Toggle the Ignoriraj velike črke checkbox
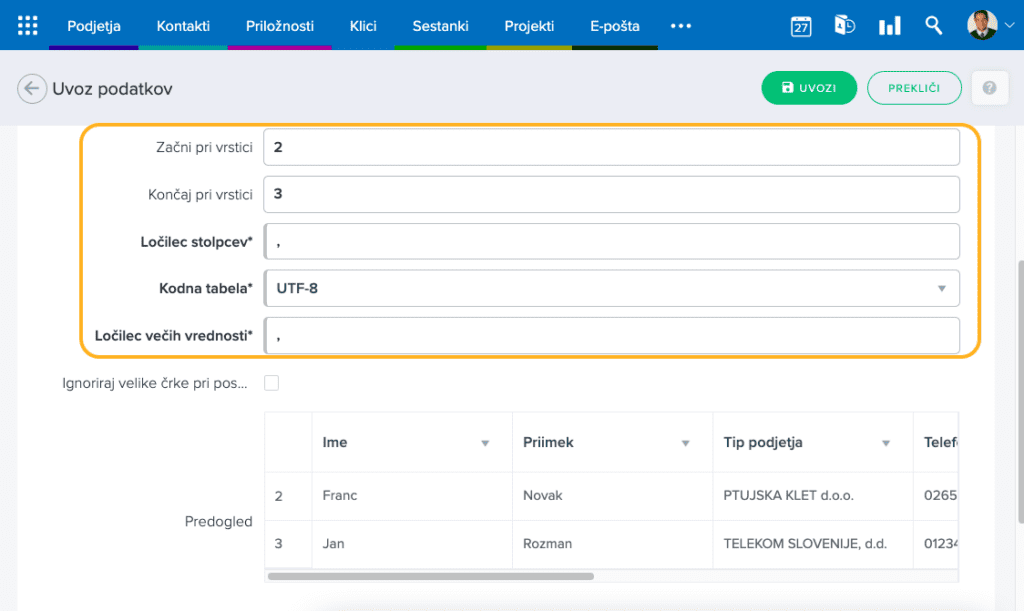 tap(271, 383)
